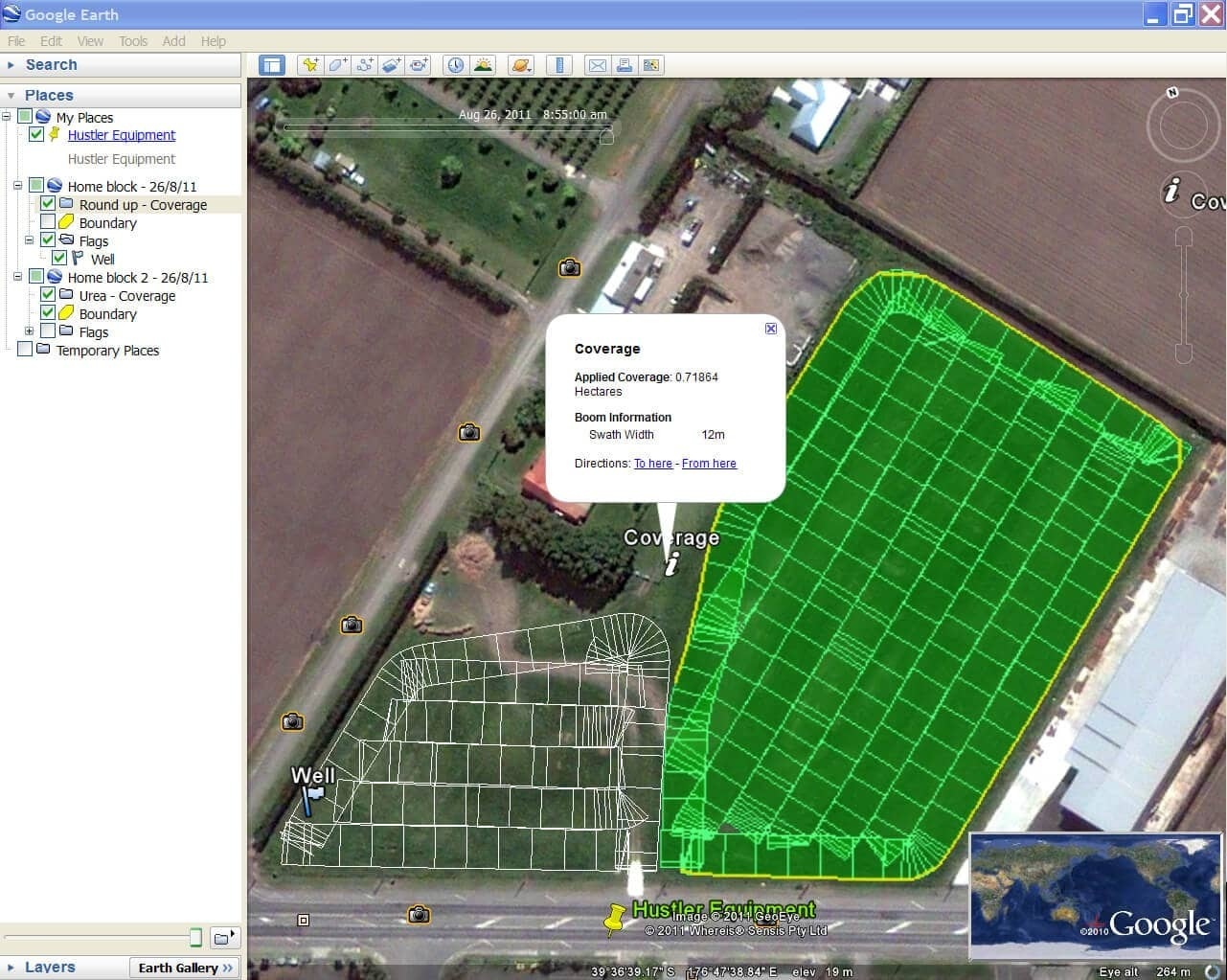The image size is (1227, 980).
Task: Click the opacity slider handle under Places
Action: (195, 937)
